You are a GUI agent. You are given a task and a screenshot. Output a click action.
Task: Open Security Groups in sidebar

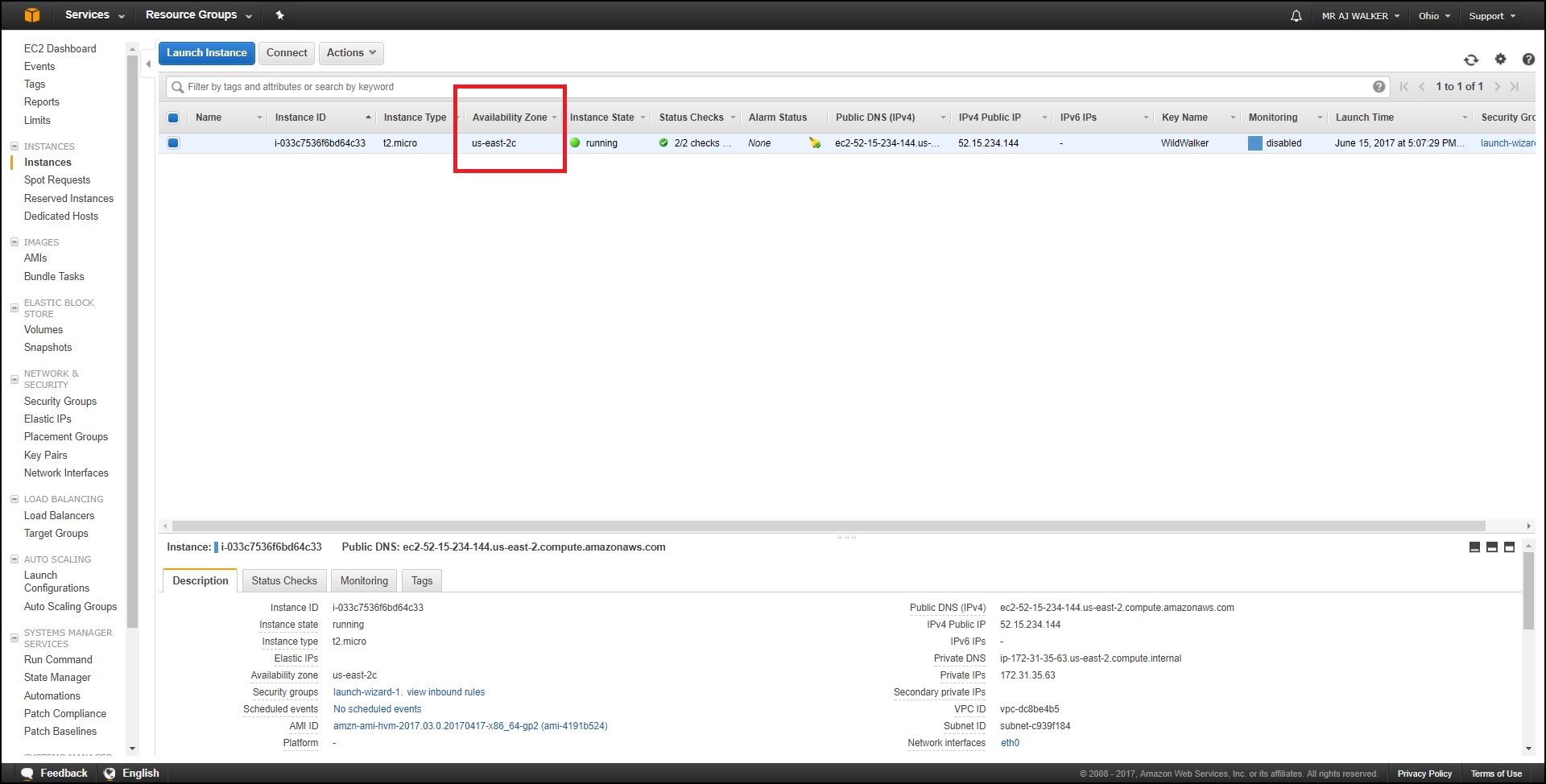tap(60, 402)
